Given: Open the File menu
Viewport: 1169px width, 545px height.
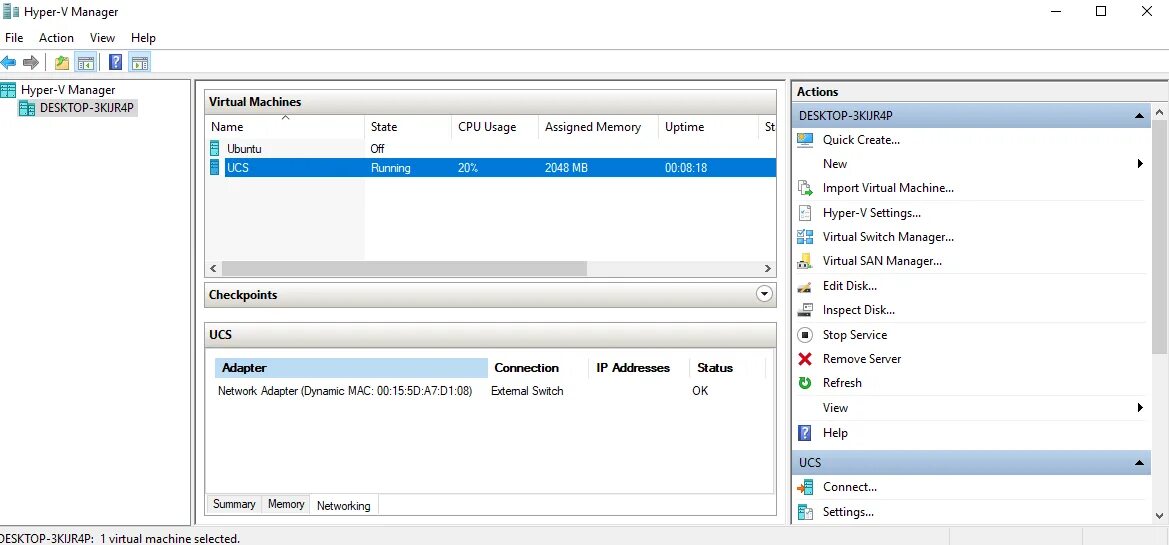Looking at the screenshot, I should [x=14, y=38].
